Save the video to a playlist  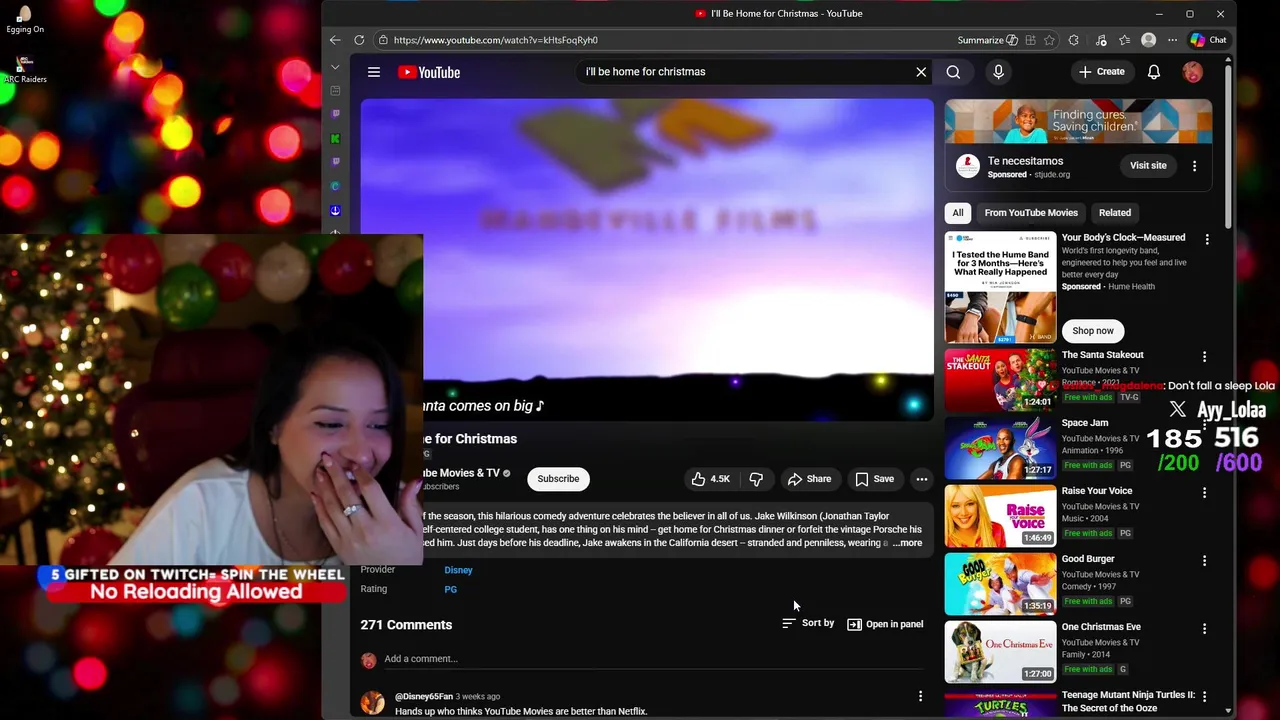874,479
